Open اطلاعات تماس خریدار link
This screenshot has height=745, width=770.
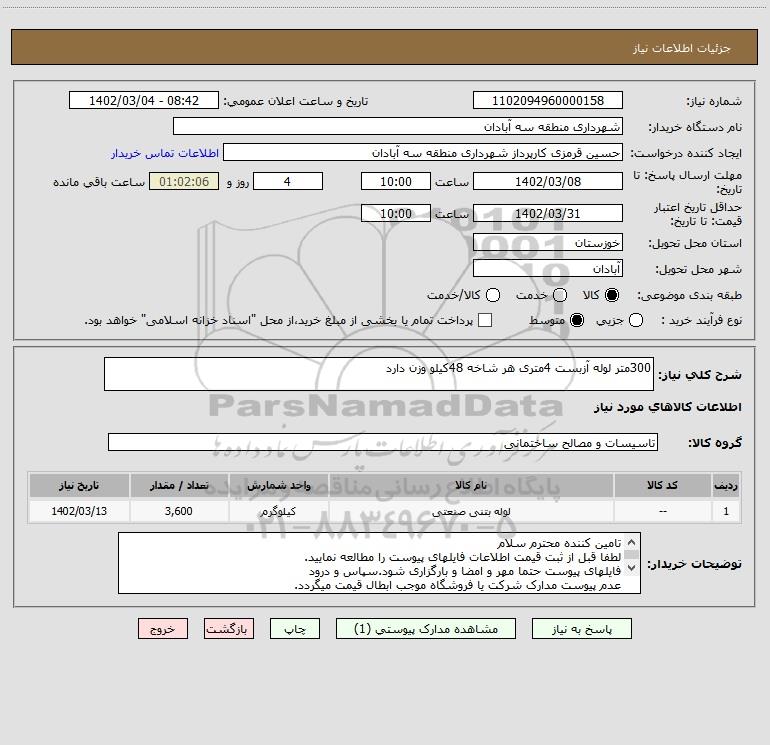pyautogui.click(x=165, y=153)
